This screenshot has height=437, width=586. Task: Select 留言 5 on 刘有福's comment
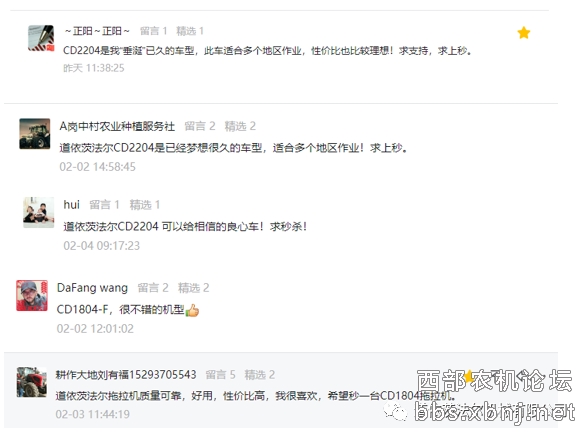tap(220, 375)
